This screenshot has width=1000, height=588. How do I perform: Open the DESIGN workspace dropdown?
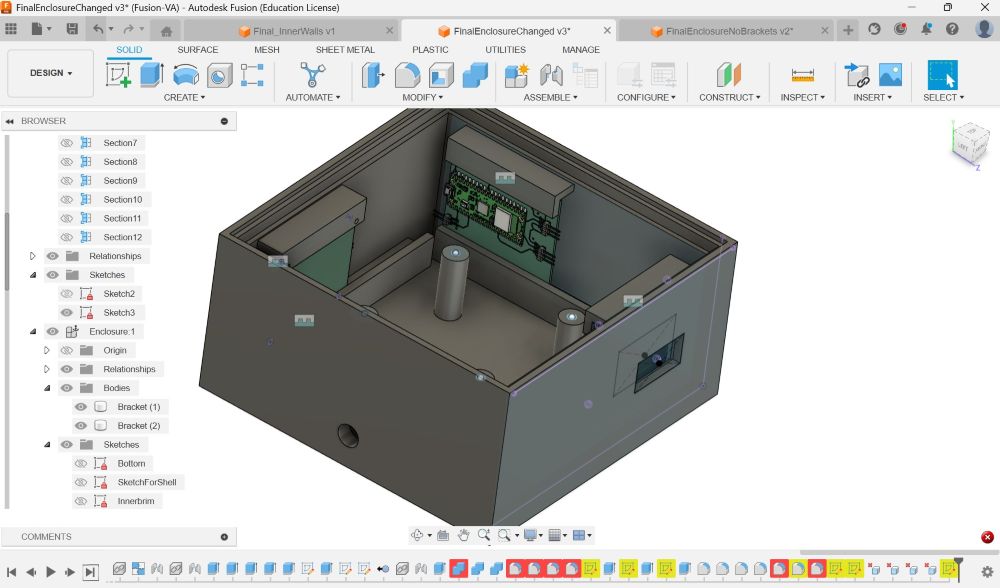pos(51,73)
